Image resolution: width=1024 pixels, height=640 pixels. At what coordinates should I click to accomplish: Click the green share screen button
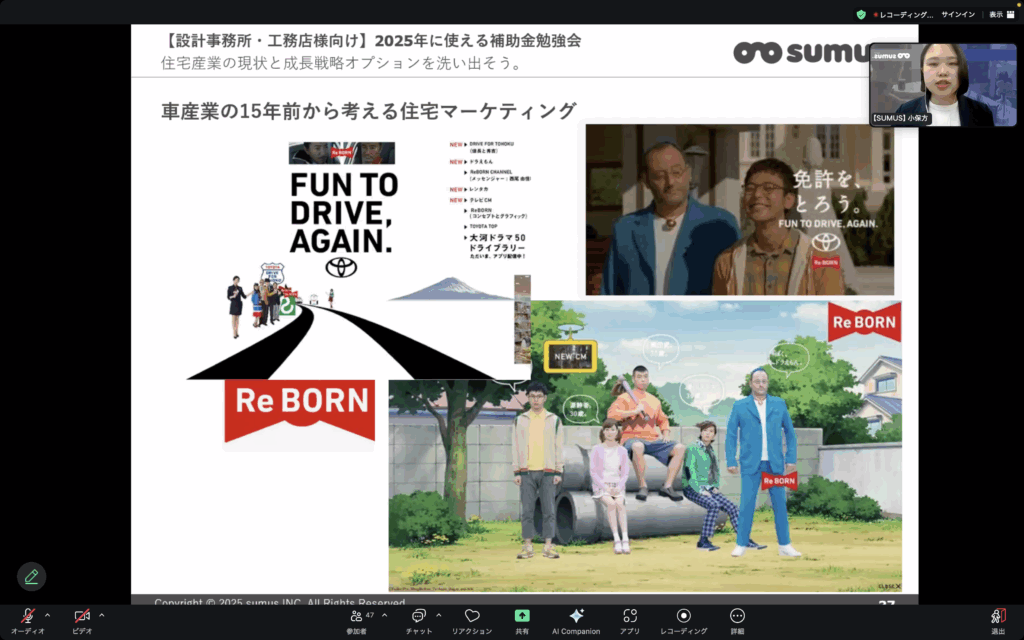pos(522,621)
